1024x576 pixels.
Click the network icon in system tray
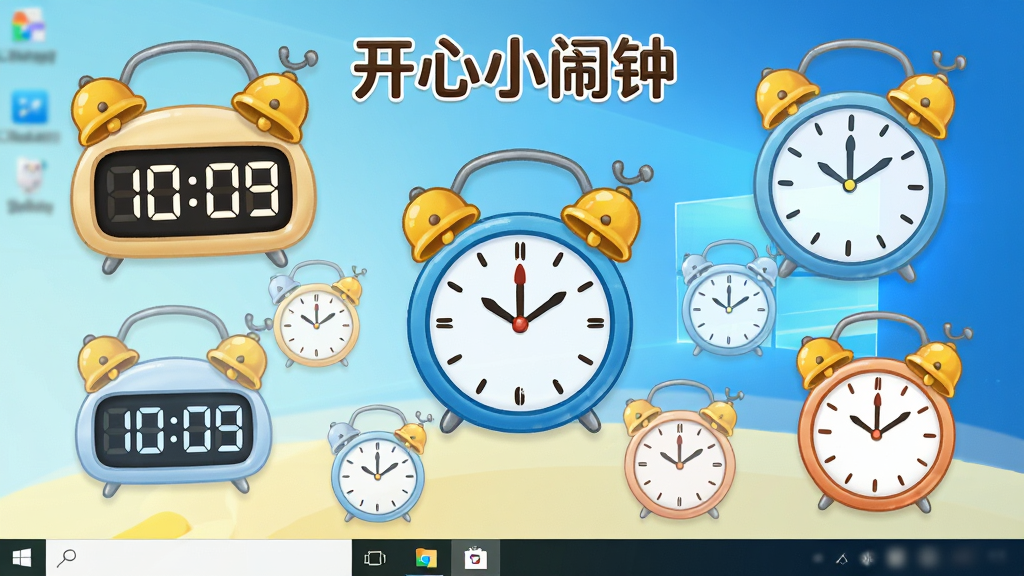pyautogui.click(x=842, y=558)
